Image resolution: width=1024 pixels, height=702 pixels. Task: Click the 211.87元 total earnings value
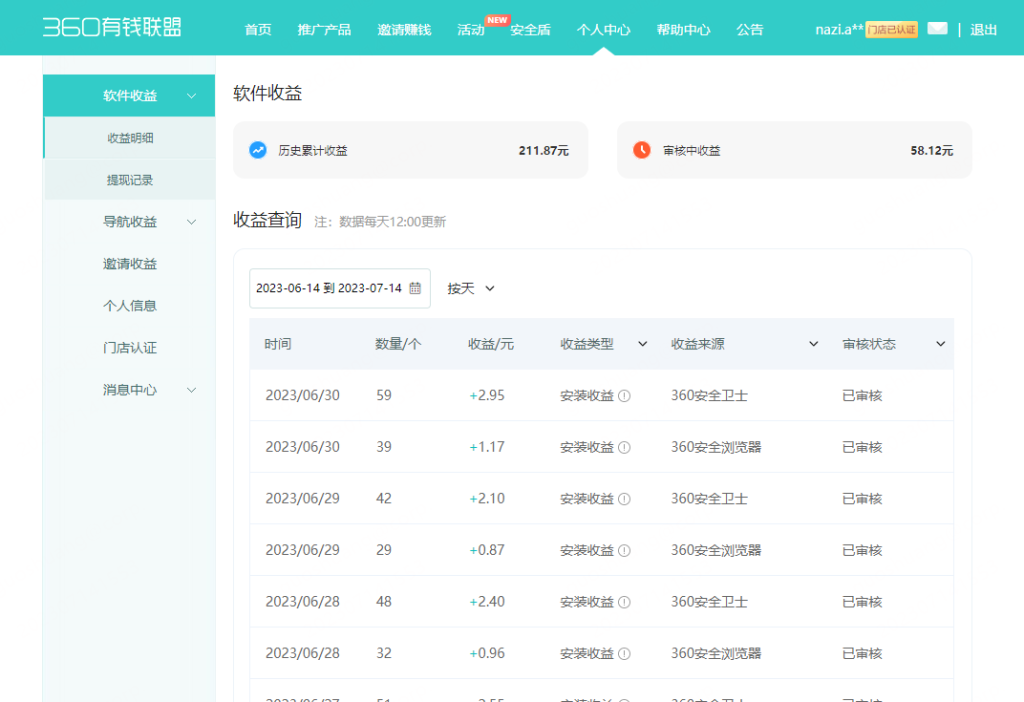point(543,151)
